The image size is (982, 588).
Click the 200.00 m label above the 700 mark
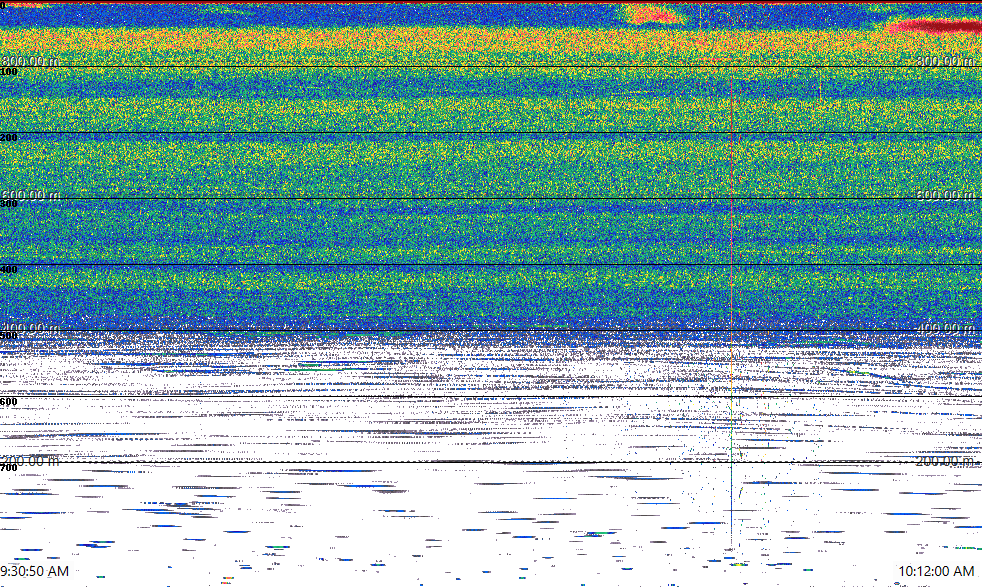(30, 461)
